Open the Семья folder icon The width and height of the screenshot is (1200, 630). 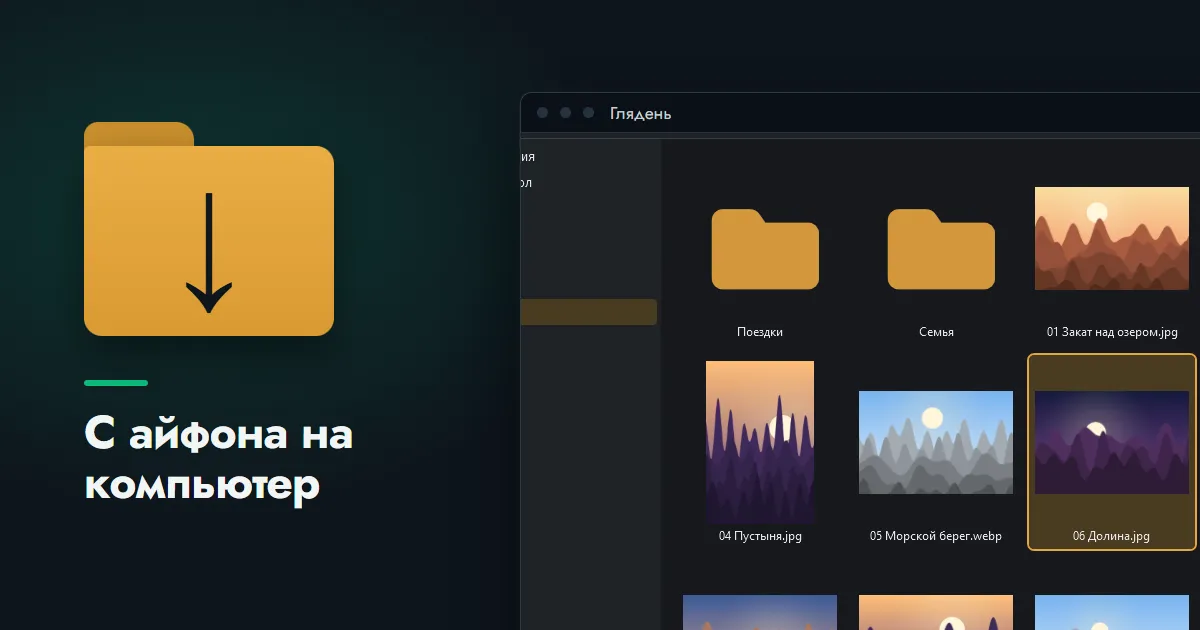pos(941,249)
